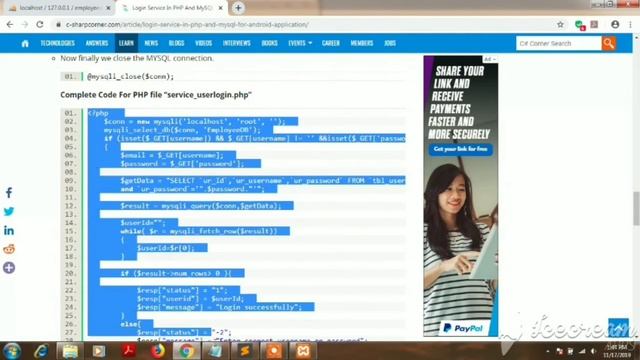Screen dimensions: 640x360
Task: Open XAMPP from taskbar
Action: pyautogui.click(x=303, y=351)
